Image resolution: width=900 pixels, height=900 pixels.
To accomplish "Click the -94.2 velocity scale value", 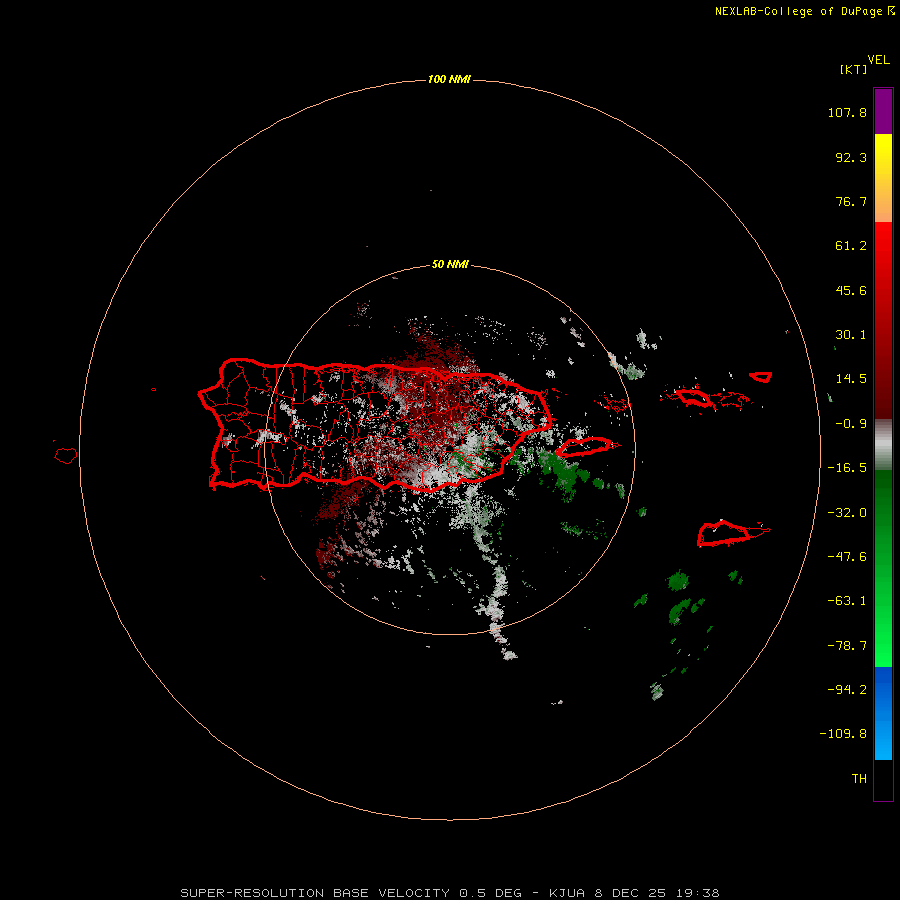I will 847,690.
